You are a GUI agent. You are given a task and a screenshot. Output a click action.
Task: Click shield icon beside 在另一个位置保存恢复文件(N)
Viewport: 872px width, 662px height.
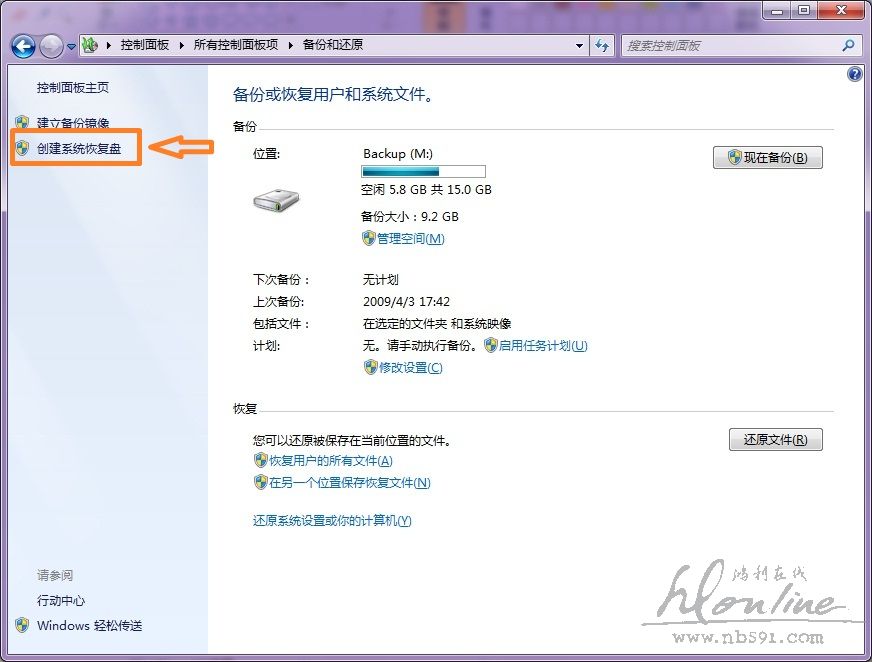[260, 482]
